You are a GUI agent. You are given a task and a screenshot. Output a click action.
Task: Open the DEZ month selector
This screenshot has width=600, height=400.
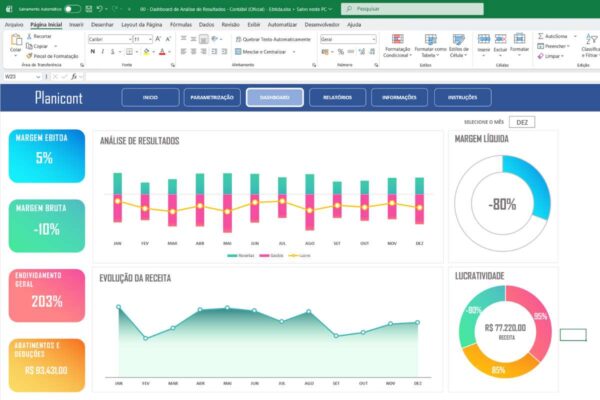tap(522, 122)
